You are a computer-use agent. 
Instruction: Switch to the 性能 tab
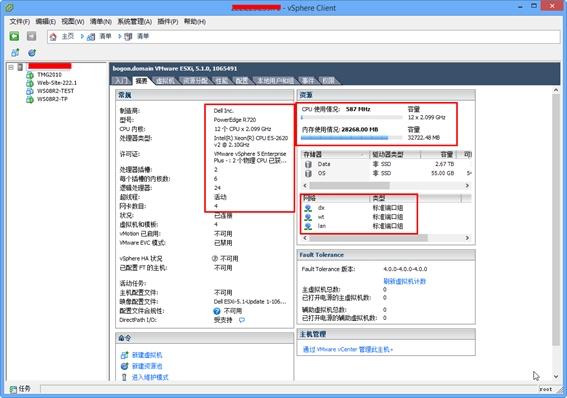click(x=222, y=81)
